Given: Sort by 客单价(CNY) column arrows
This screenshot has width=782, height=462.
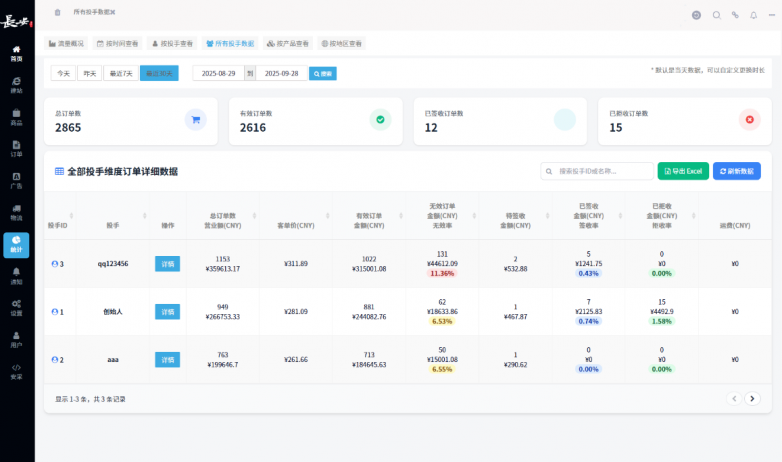Looking at the screenshot, I should click(328, 216).
